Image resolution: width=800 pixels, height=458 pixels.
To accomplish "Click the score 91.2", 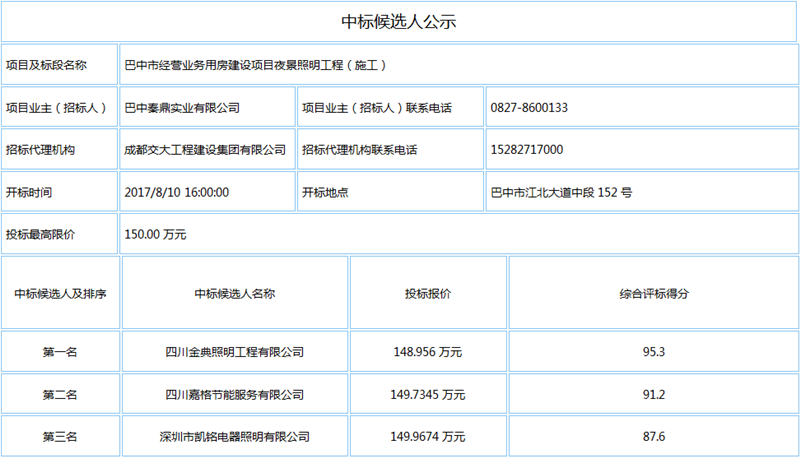I will point(654,394).
